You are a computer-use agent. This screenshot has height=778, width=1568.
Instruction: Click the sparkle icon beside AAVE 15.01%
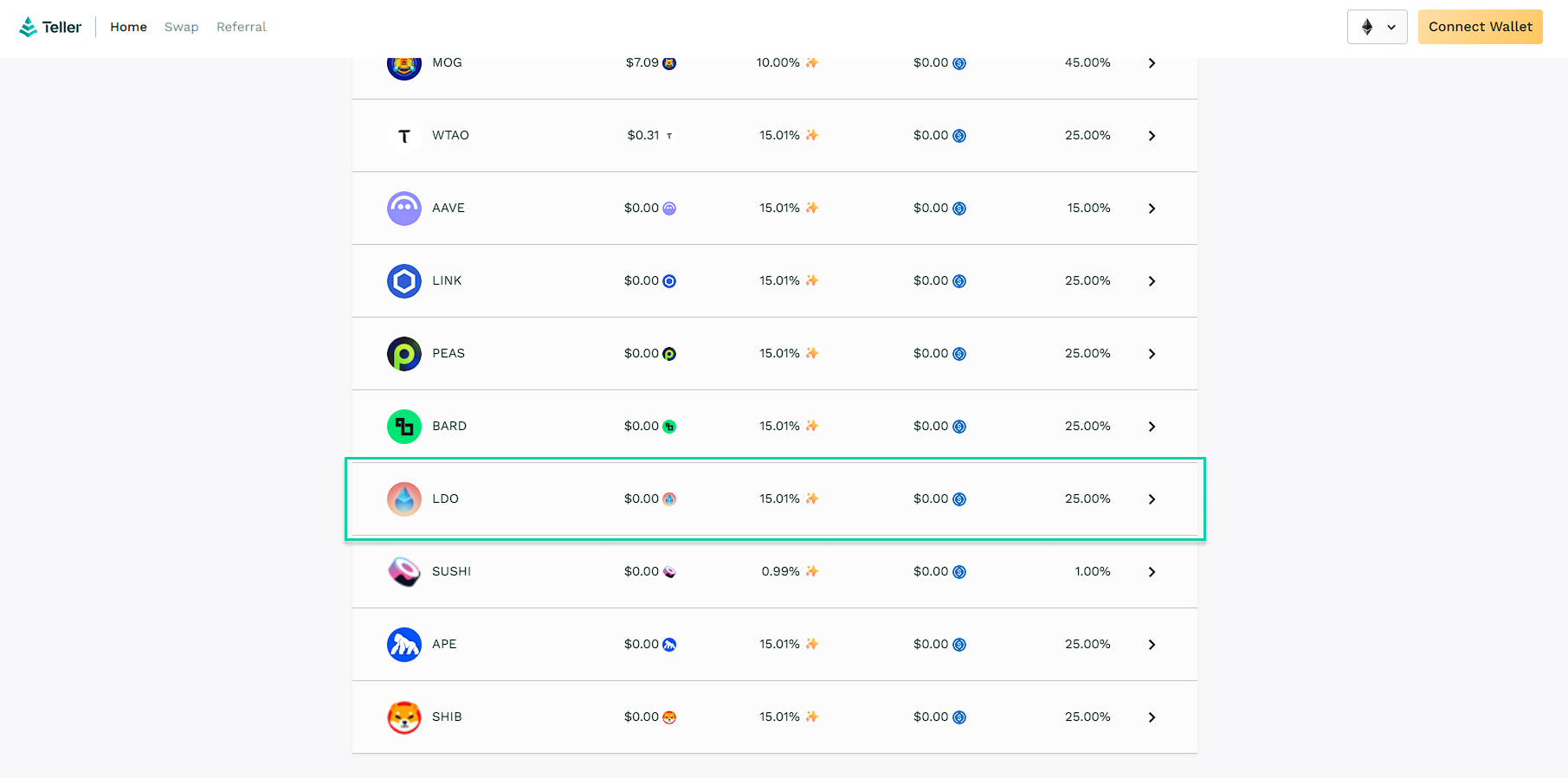[x=811, y=208]
